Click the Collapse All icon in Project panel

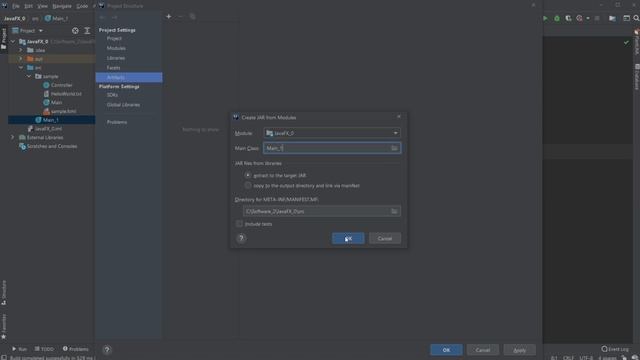tap(87, 31)
